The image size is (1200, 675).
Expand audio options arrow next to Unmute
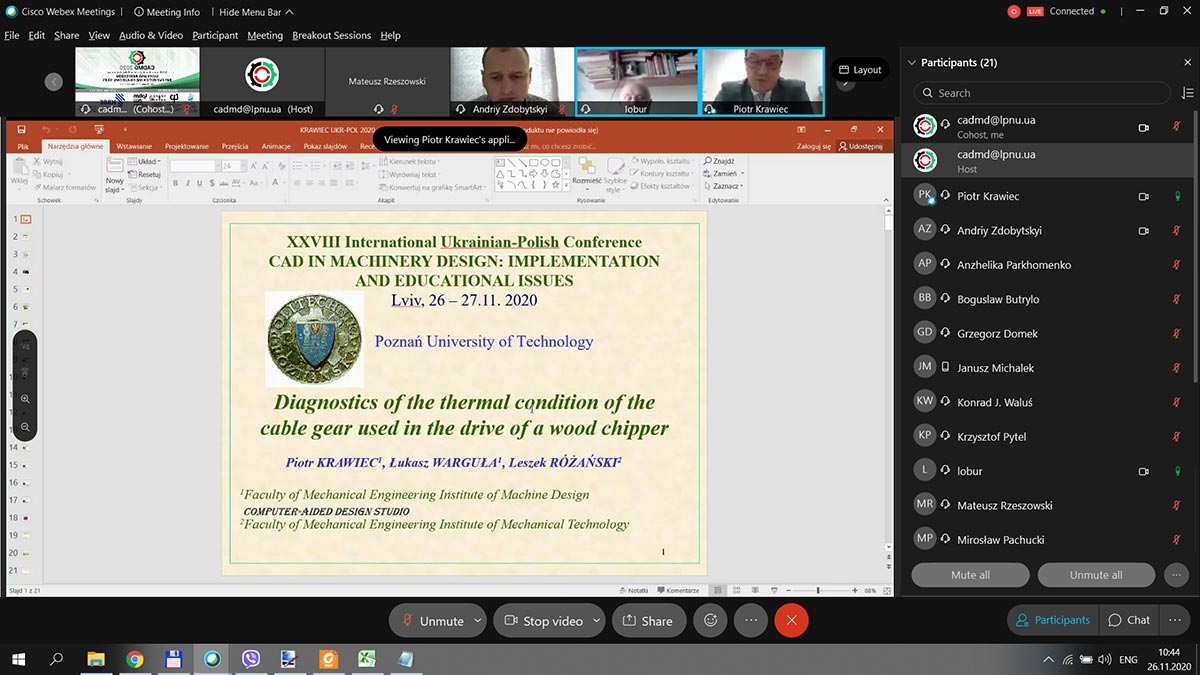point(478,621)
